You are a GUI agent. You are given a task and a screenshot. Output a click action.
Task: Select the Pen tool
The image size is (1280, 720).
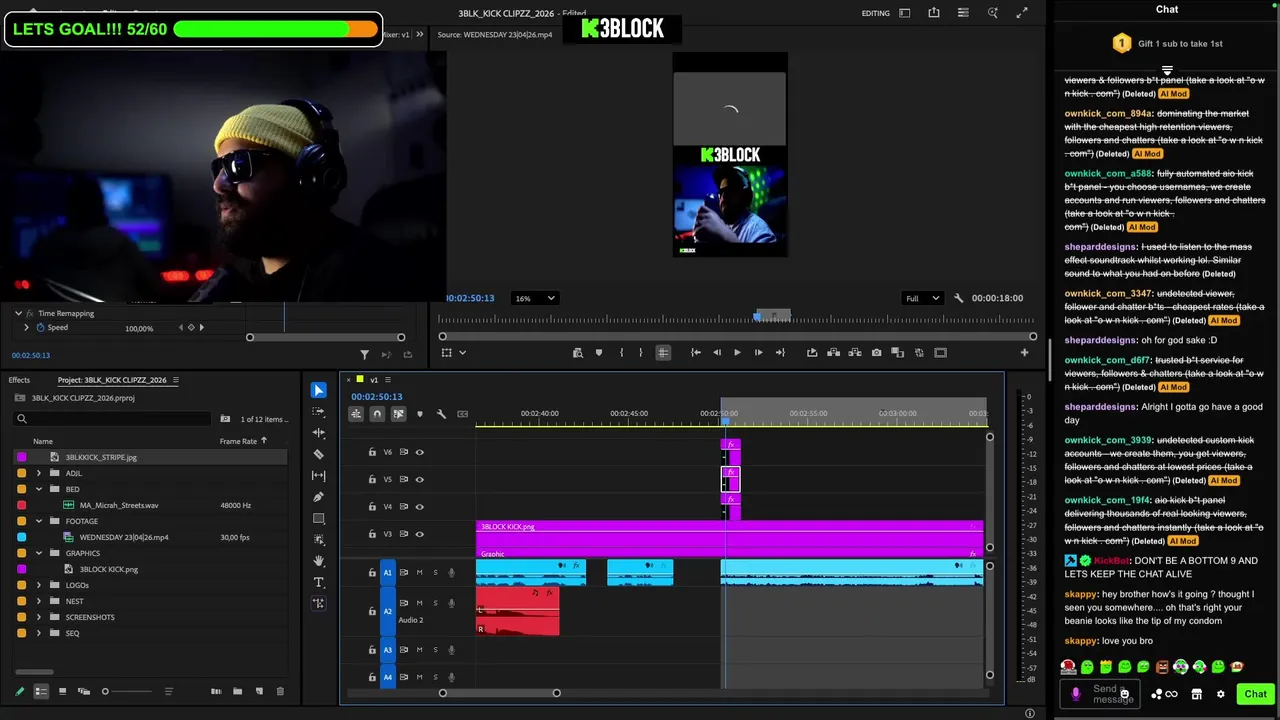click(318, 497)
